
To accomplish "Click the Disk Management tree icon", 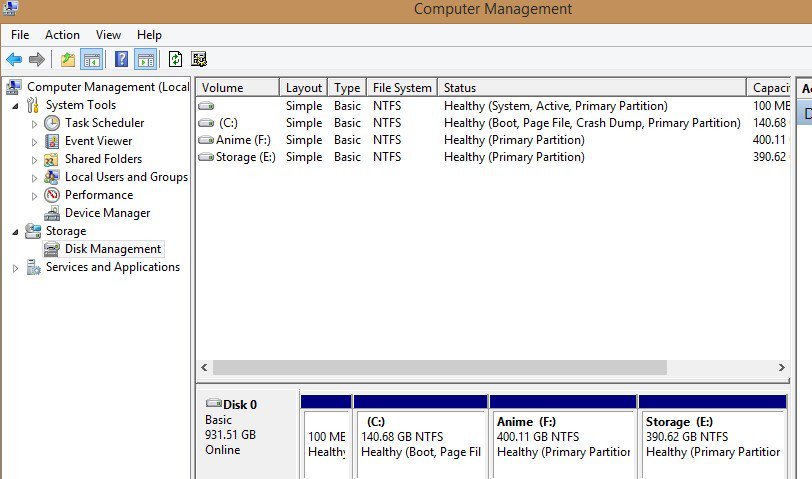I will point(52,250).
